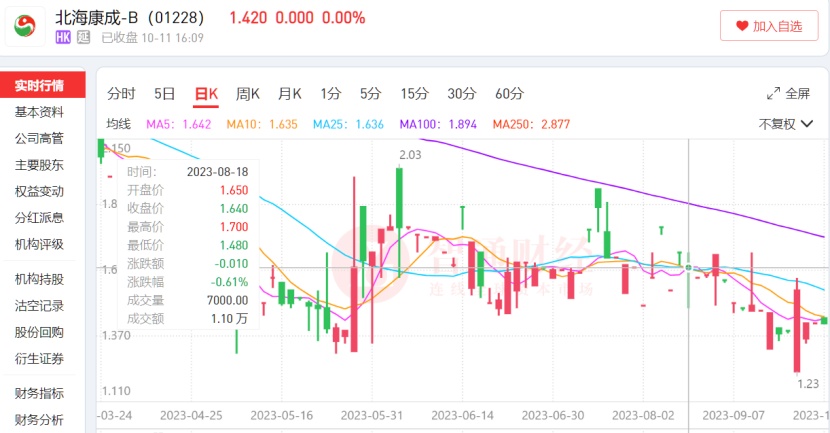Click the 开盘价 1.650 tooltip value
Screen dimensions: 830x433
(x=234, y=190)
